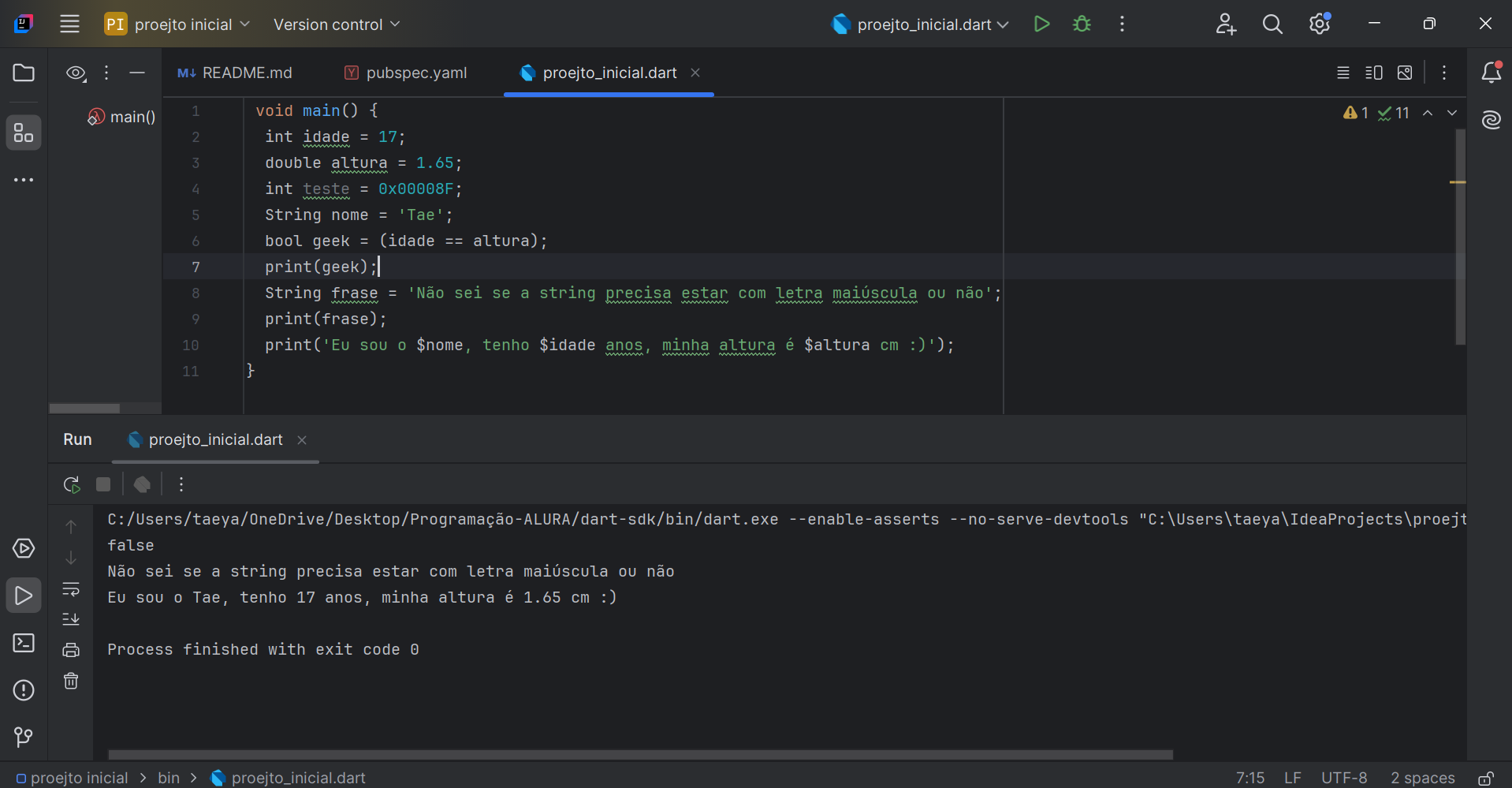Viewport: 1512px width, 788px height.
Task: Go down the stack trace arrow
Action: click(71, 558)
